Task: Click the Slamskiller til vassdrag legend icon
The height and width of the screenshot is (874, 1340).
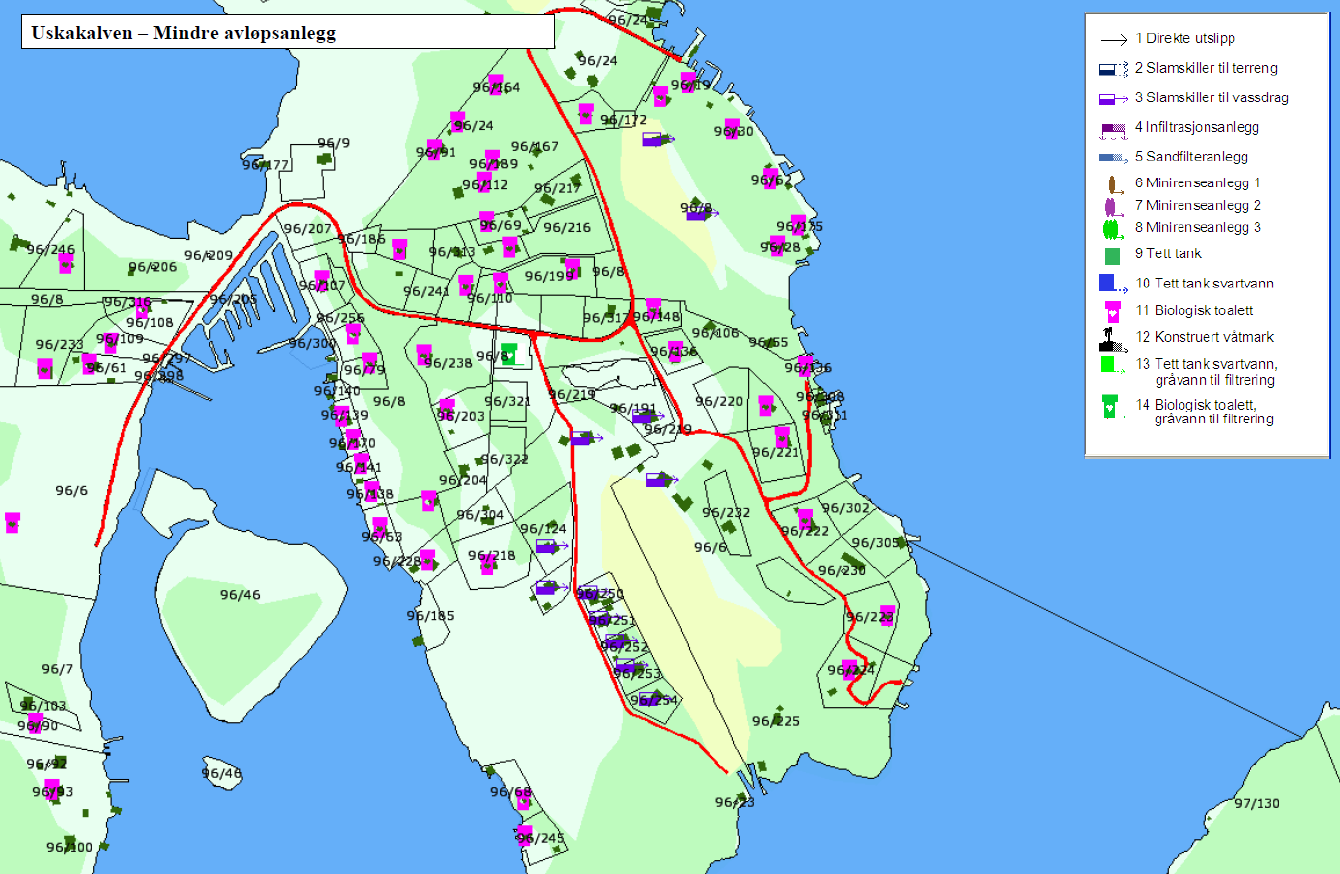Action: point(1113,98)
